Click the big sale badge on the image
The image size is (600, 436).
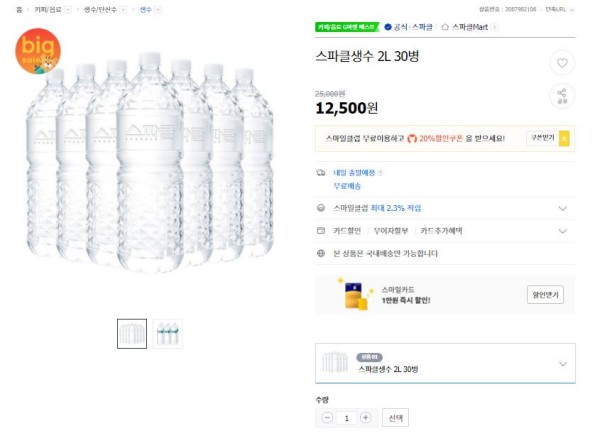tap(38, 51)
